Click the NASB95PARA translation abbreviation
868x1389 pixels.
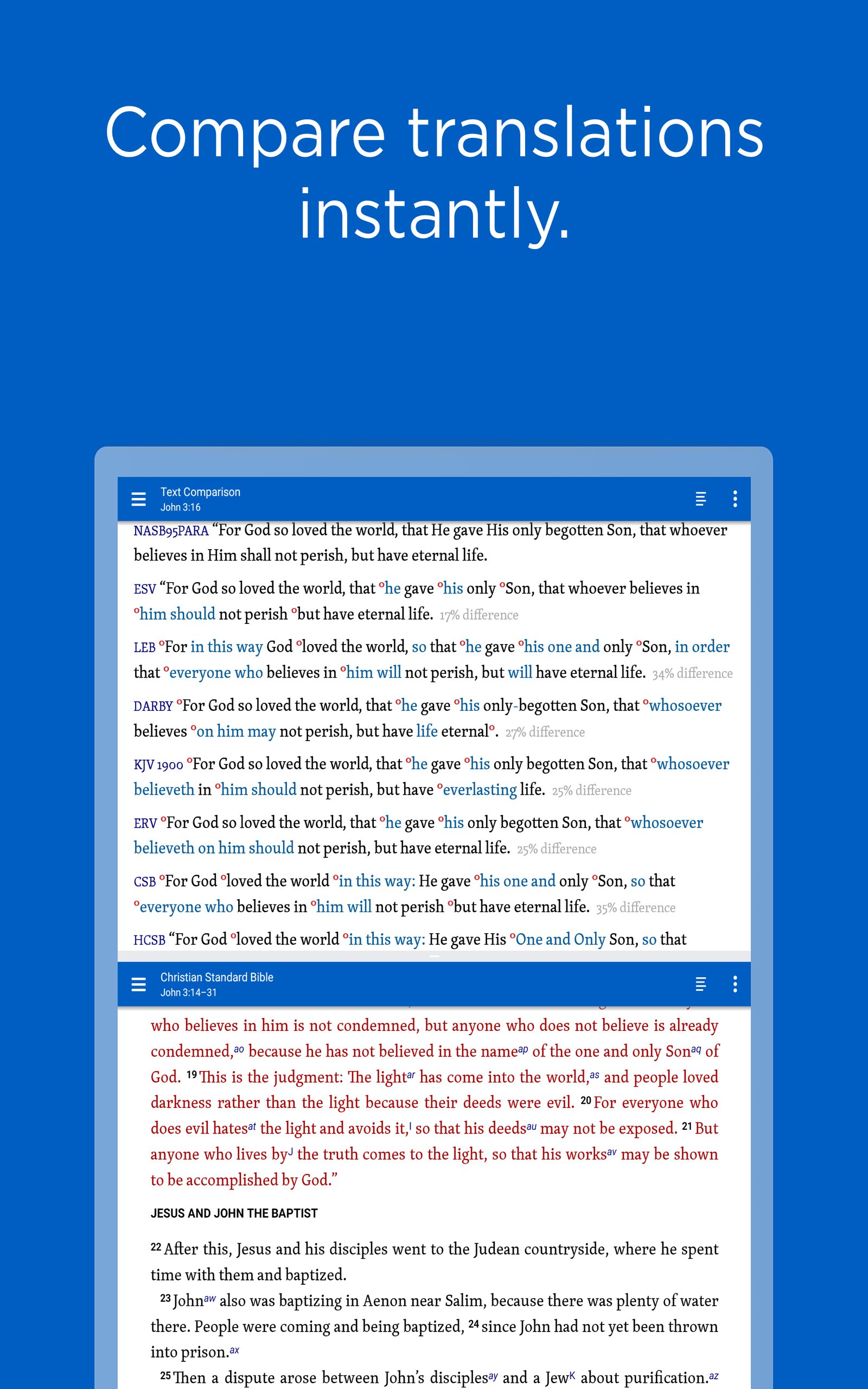coord(170,530)
